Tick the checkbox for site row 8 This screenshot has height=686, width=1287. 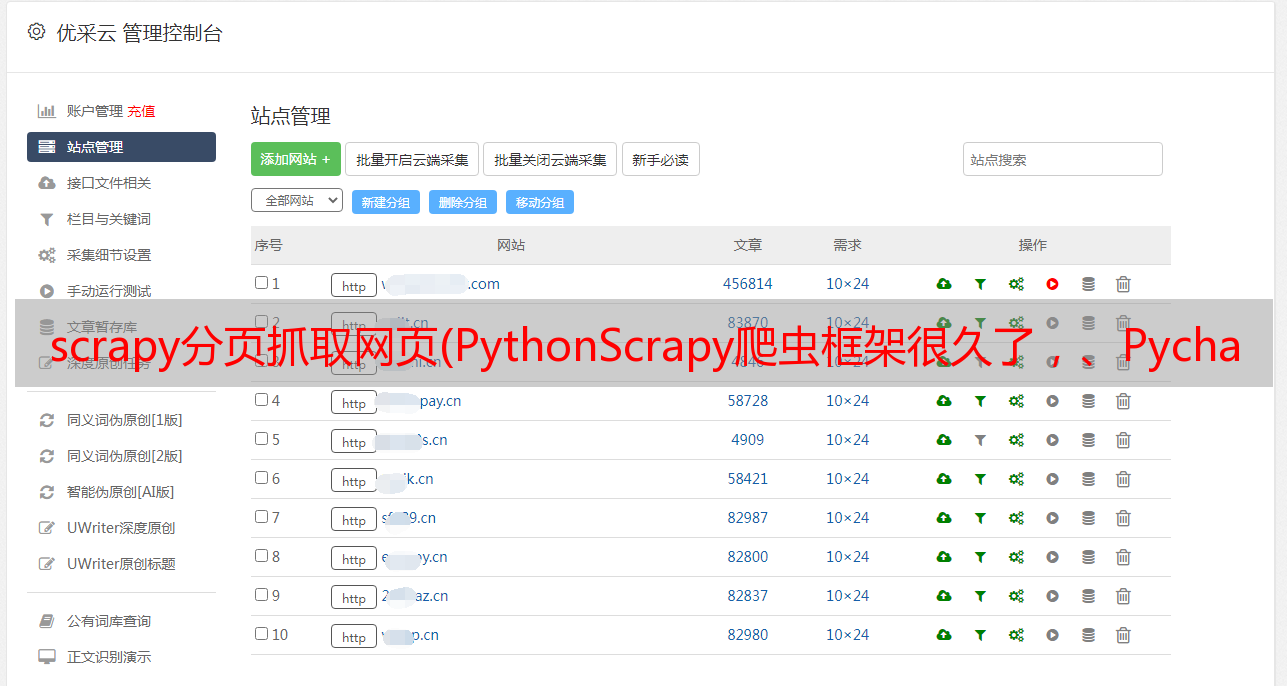pos(261,556)
